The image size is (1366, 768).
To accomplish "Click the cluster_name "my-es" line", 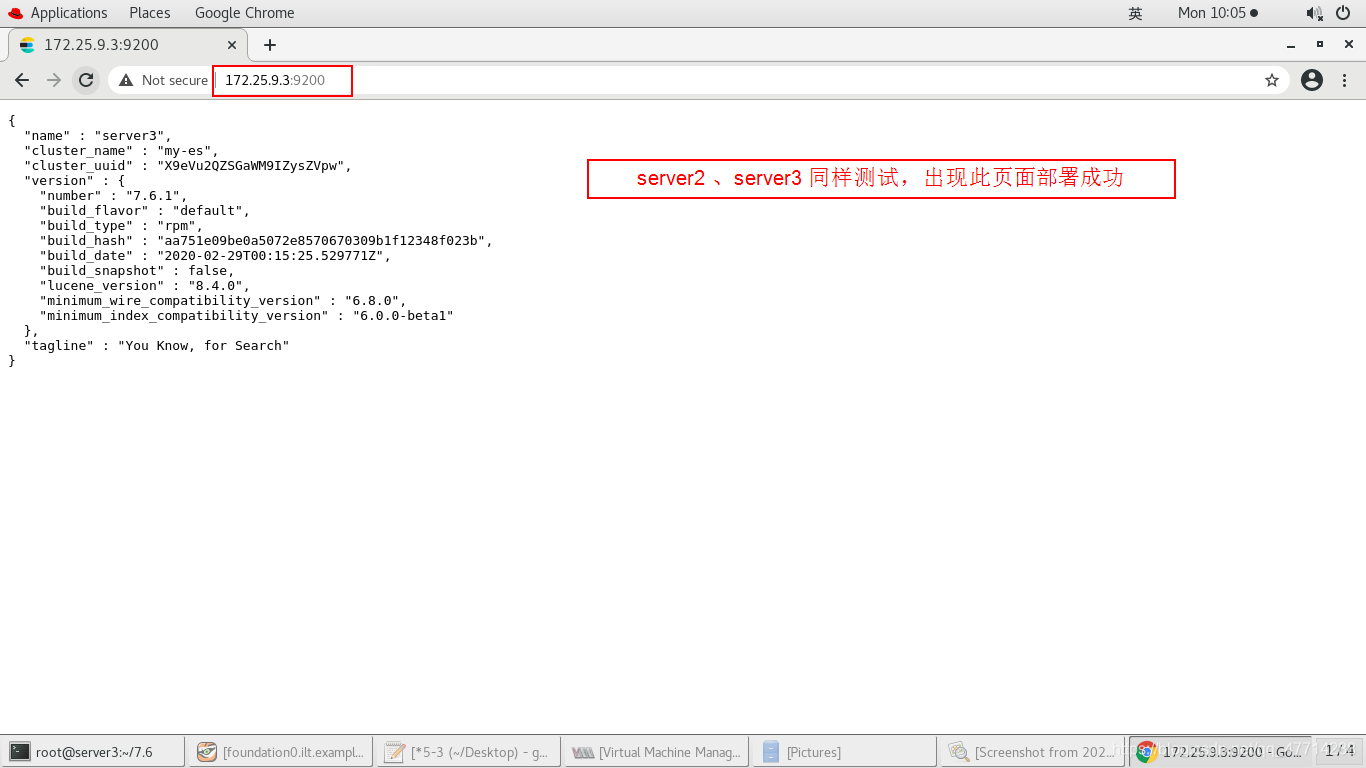I will click(x=121, y=150).
